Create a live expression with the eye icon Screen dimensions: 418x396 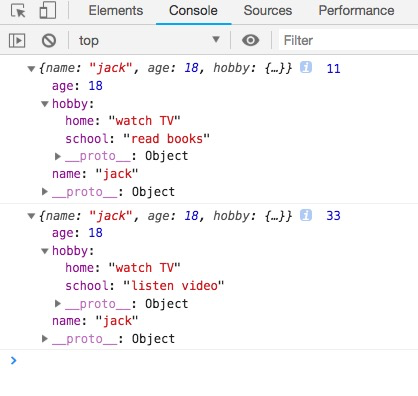(x=250, y=40)
